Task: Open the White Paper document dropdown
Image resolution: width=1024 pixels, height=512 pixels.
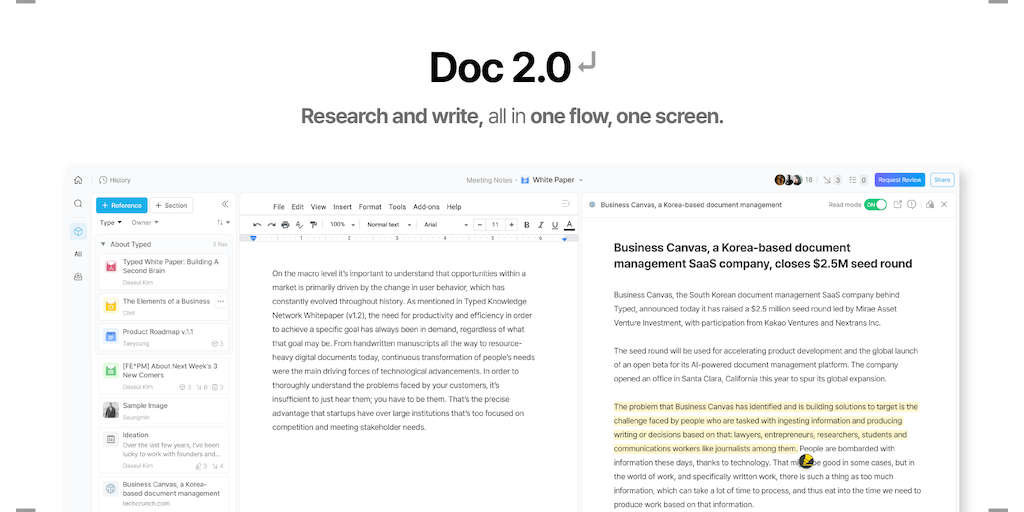Action: point(552,180)
